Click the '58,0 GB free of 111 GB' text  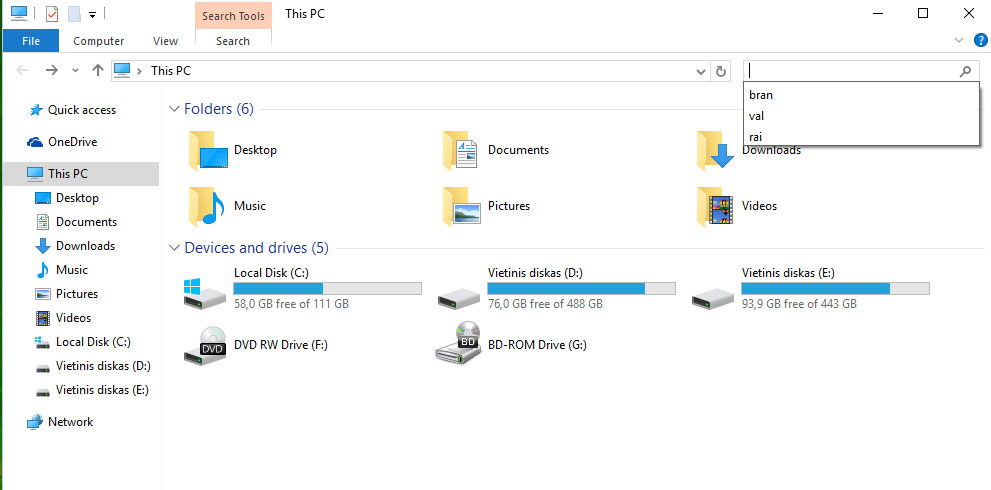click(x=291, y=304)
